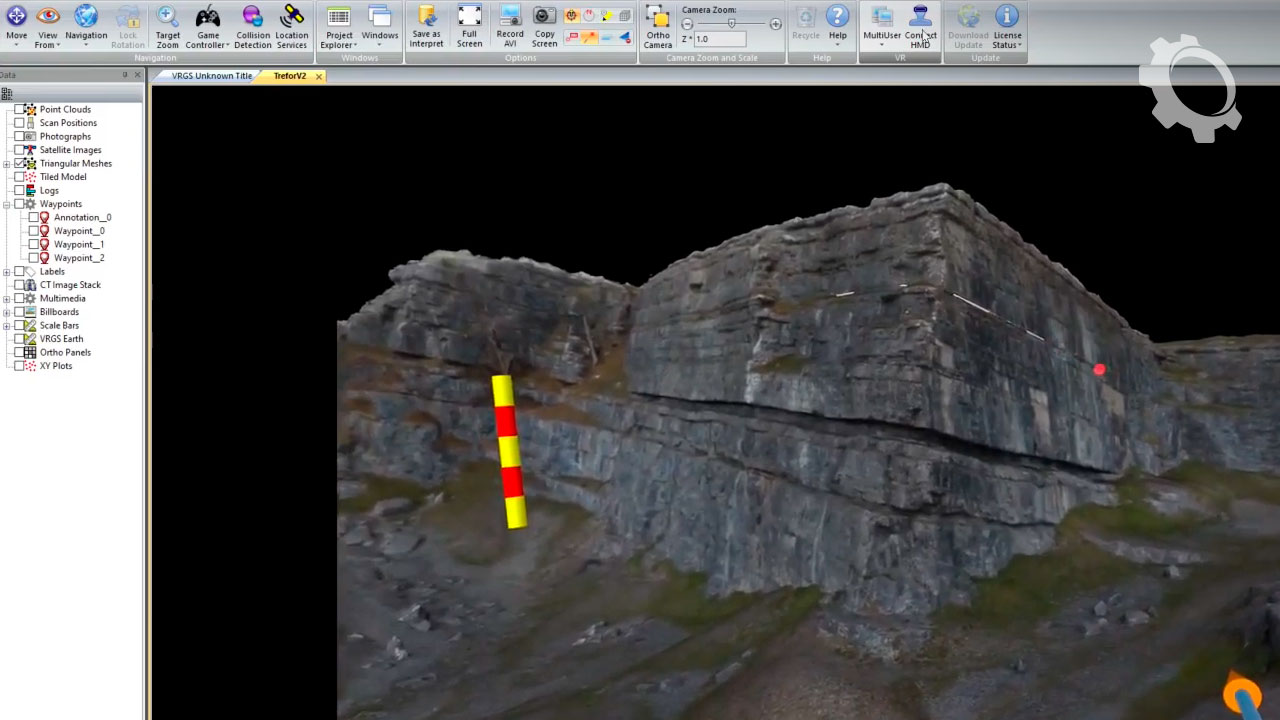This screenshot has height=720, width=1280.
Task: Click the Camera Zoom slider handle
Action: (731, 23)
